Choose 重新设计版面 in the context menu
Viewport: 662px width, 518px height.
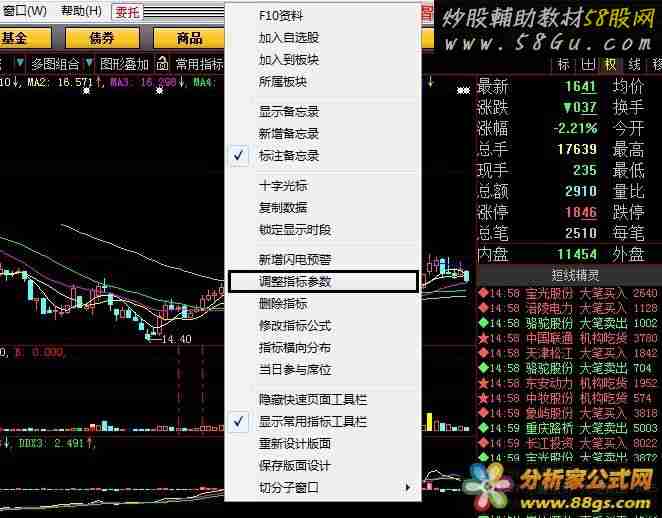point(323,443)
